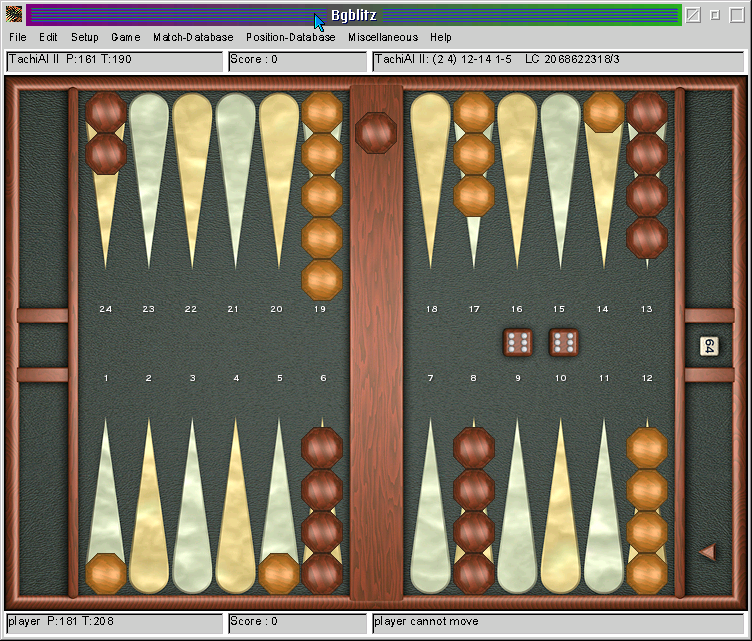
Task: Click the red direction arrow at bottom right
Action: tap(707, 551)
